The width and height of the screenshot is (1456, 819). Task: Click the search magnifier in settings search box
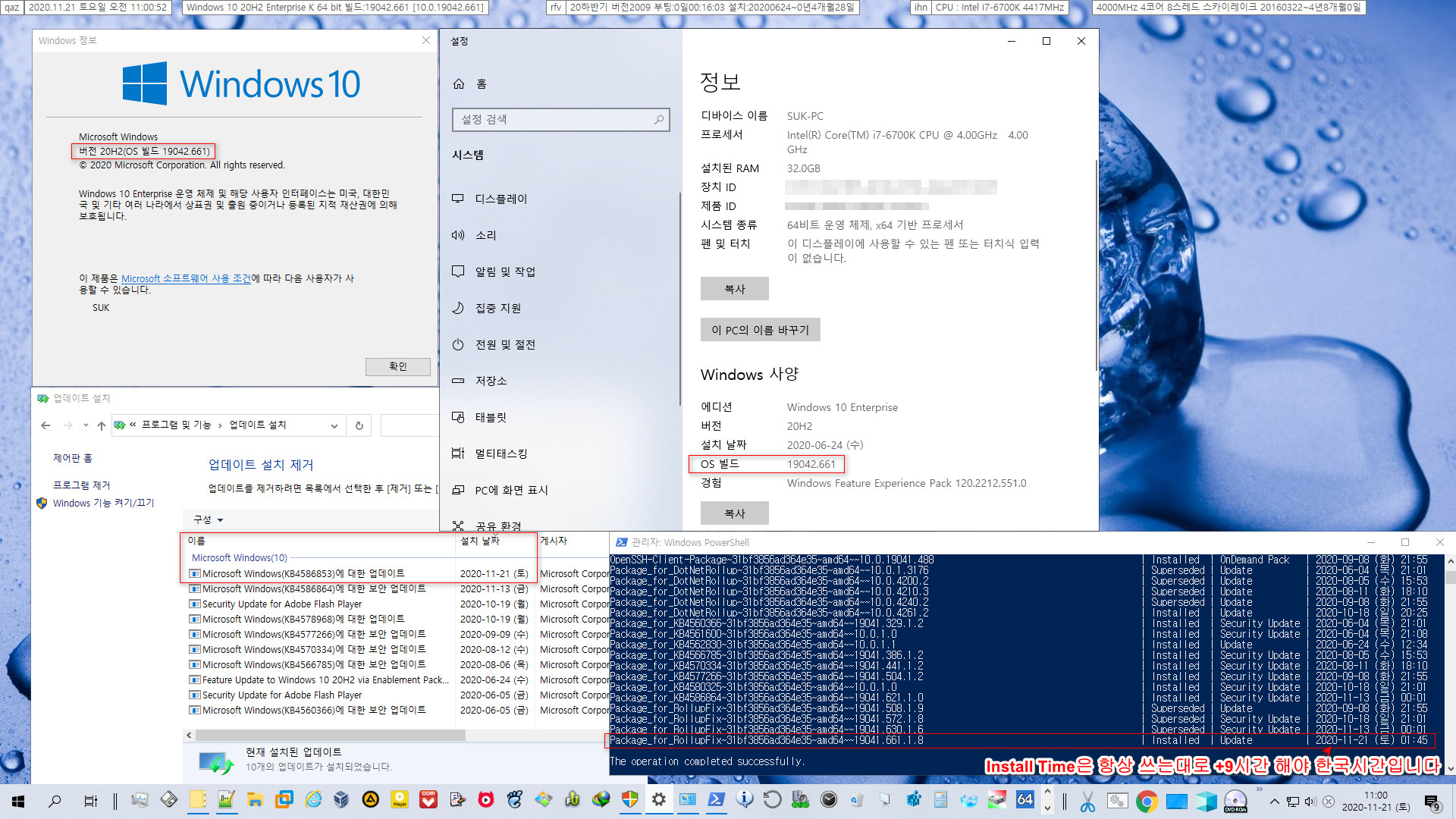(658, 120)
